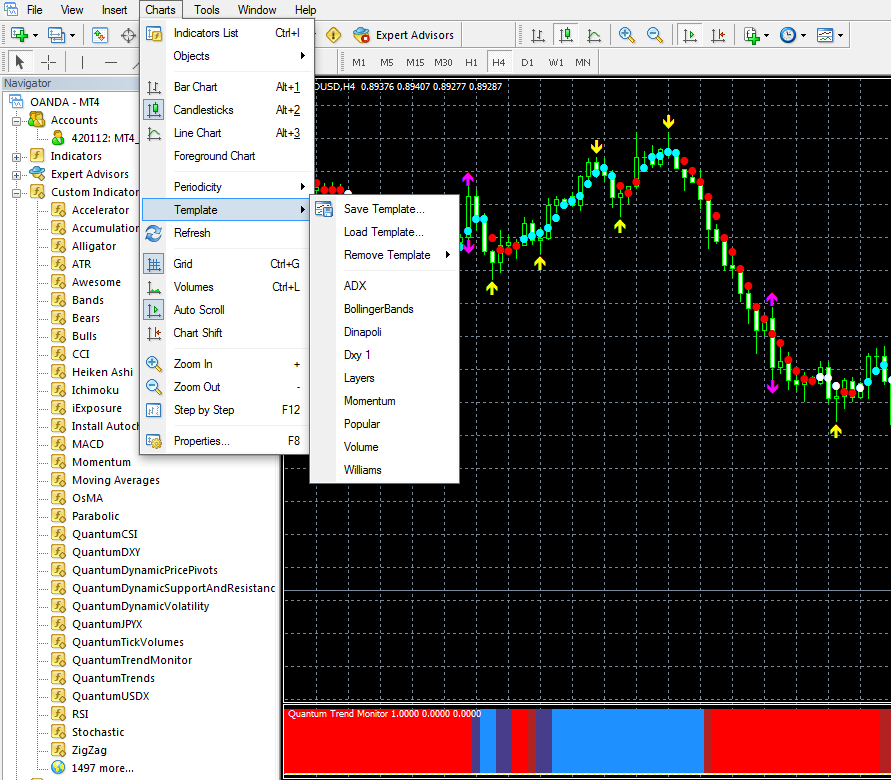The height and width of the screenshot is (780, 891).
Task: Open the periodicity clock toolbar icon
Action: click(x=788, y=35)
